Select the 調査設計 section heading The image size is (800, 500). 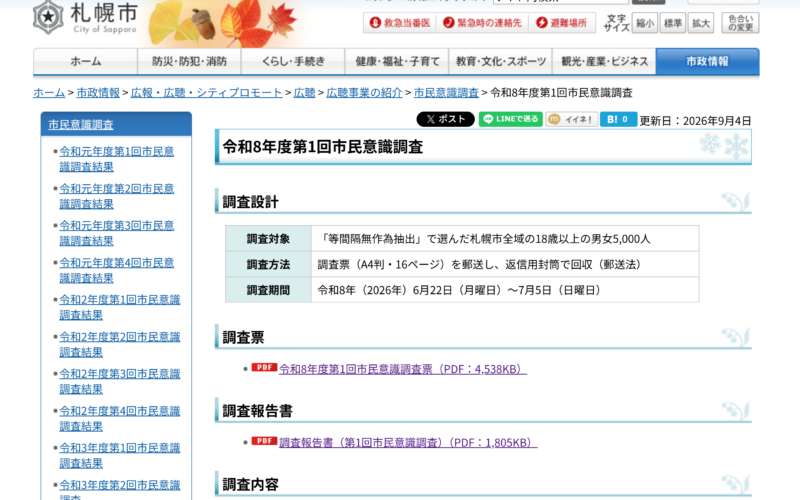[x=251, y=202]
